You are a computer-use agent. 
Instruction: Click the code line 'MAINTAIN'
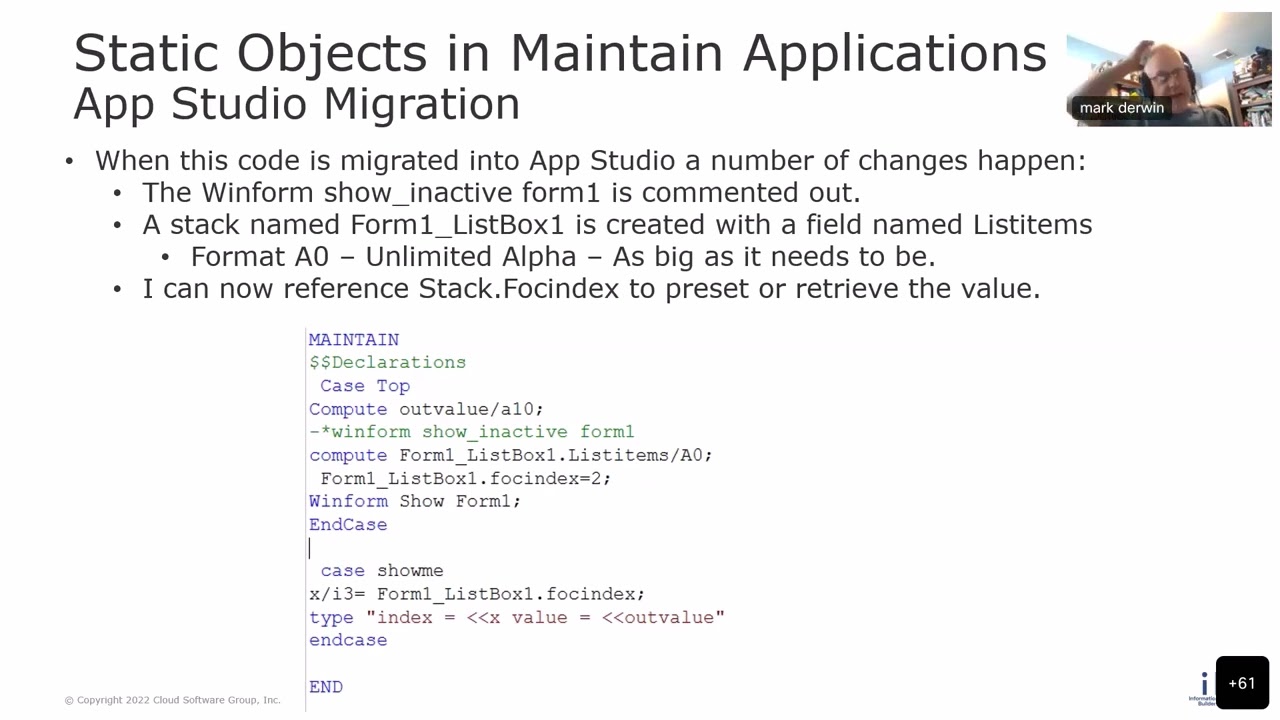(354, 340)
